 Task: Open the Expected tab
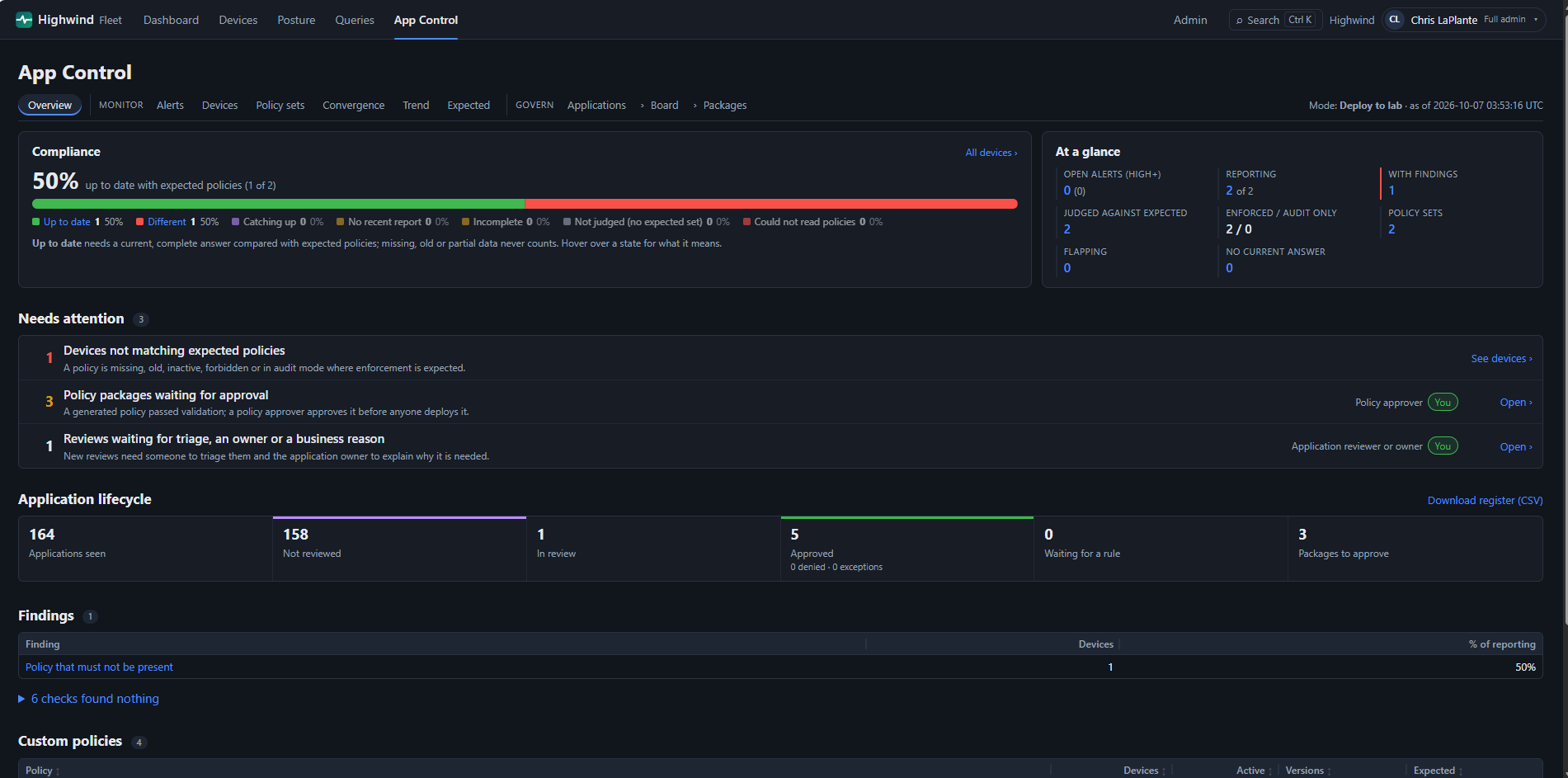[x=469, y=105]
